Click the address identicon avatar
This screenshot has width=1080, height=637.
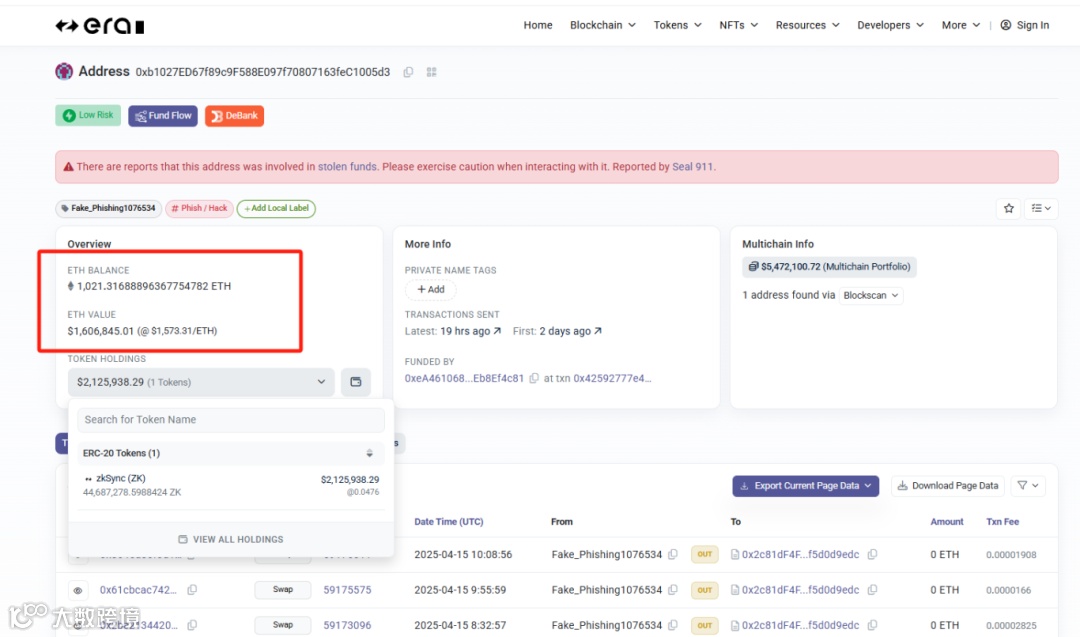pyautogui.click(x=64, y=71)
